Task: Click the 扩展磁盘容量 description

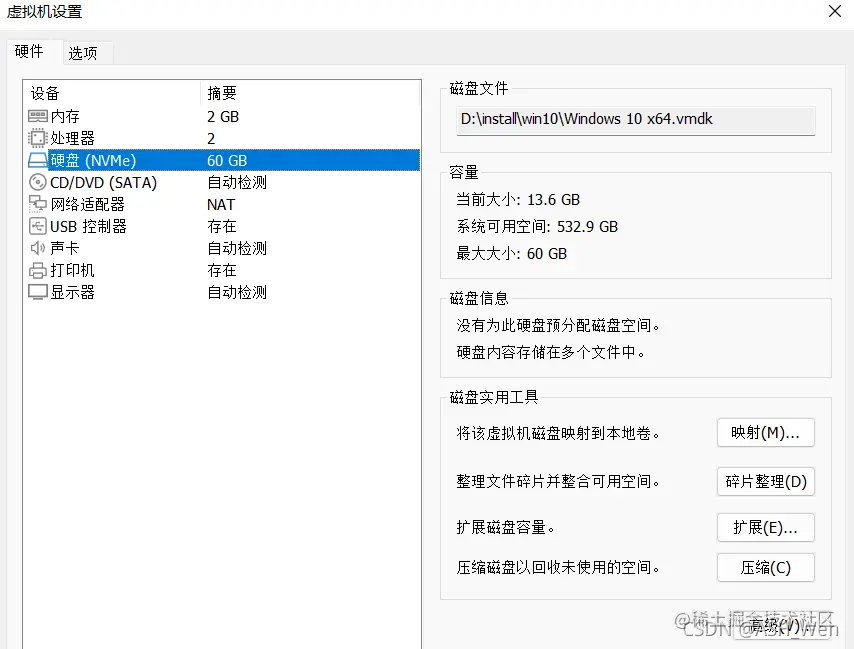Action: coord(505,528)
